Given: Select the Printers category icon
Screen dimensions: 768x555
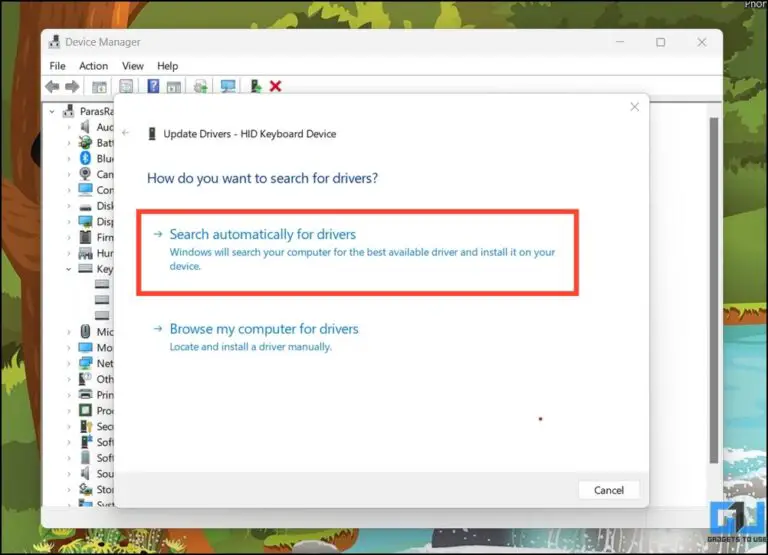Looking at the screenshot, I should point(85,394).
